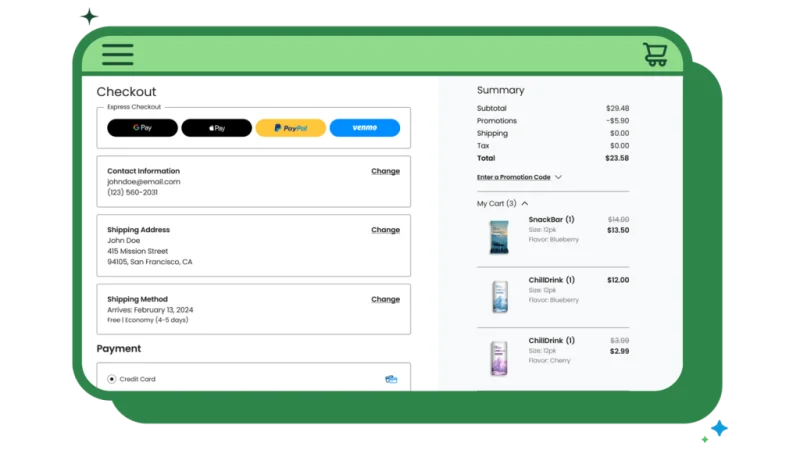Click the dark sparkle icon at top left
Viewport: 800px width, 450px height.
point(91,16)
